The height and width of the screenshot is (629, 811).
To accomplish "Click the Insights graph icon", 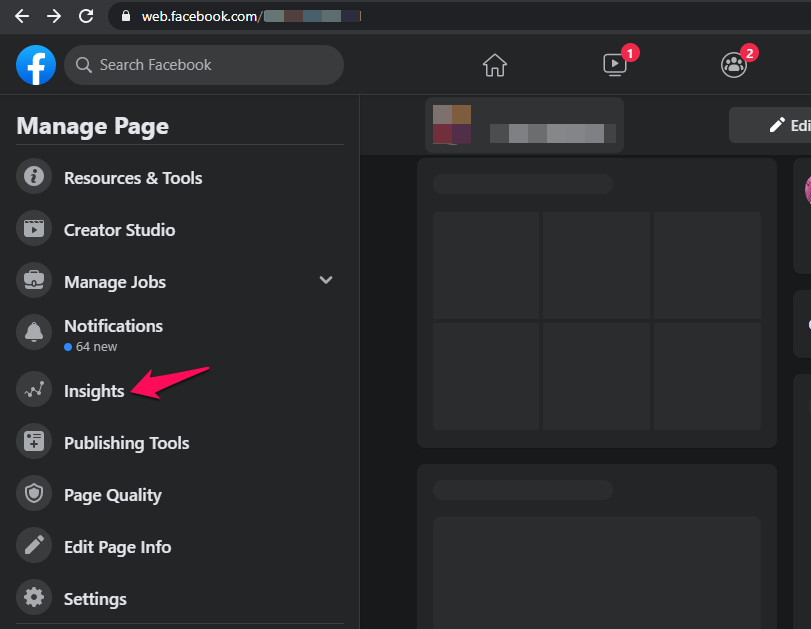I will pos(34,391).
